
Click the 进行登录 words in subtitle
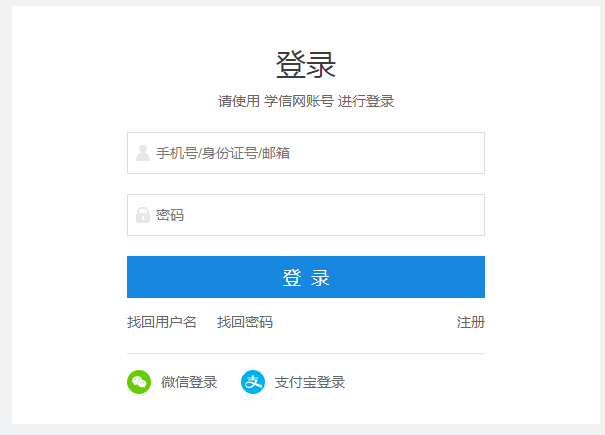tap(366, 101)
